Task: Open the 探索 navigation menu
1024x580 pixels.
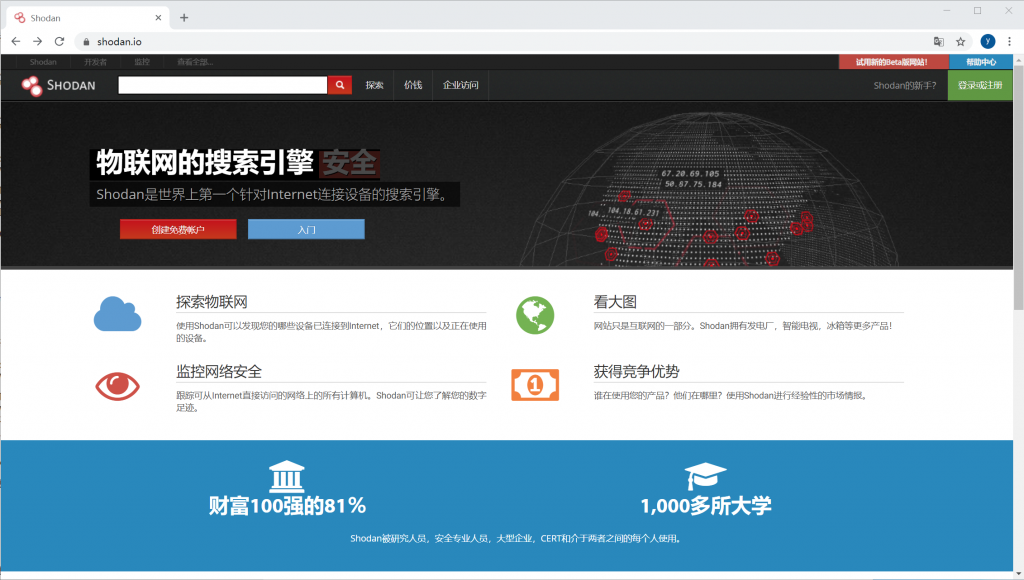Action: click(x=375, y=85)
